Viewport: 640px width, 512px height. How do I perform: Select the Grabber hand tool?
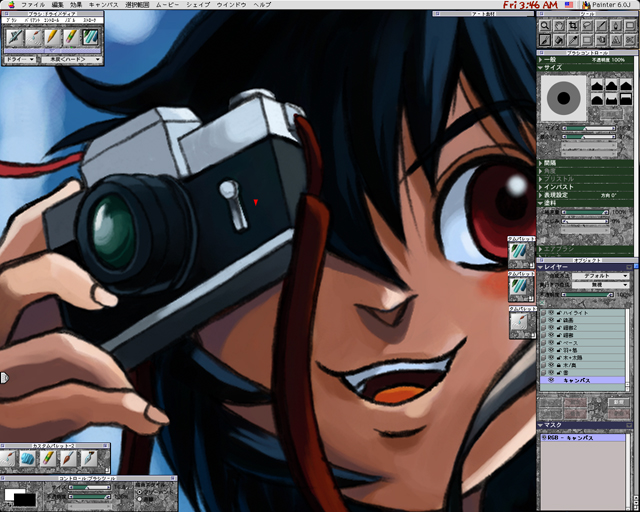pos(559,26)
